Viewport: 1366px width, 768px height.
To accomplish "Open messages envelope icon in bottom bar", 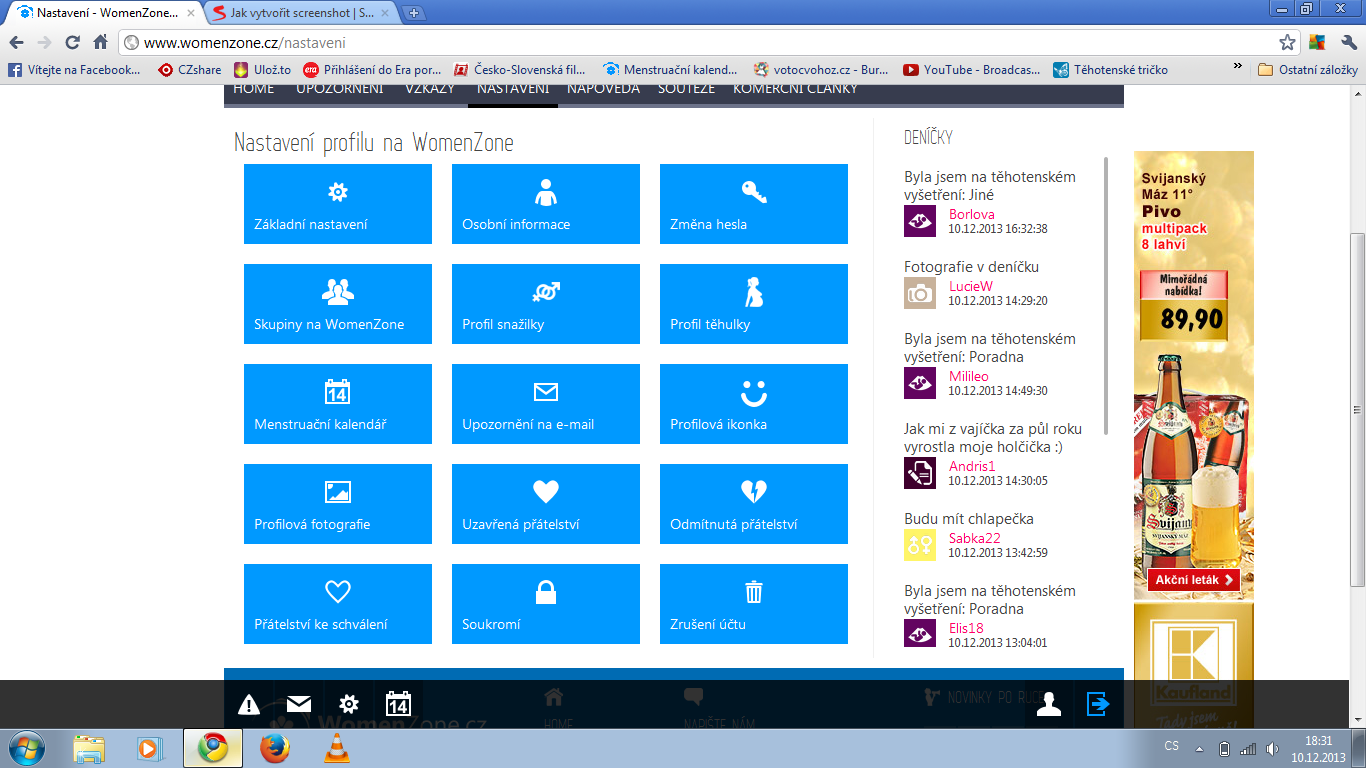I will (x=299, y=704).
